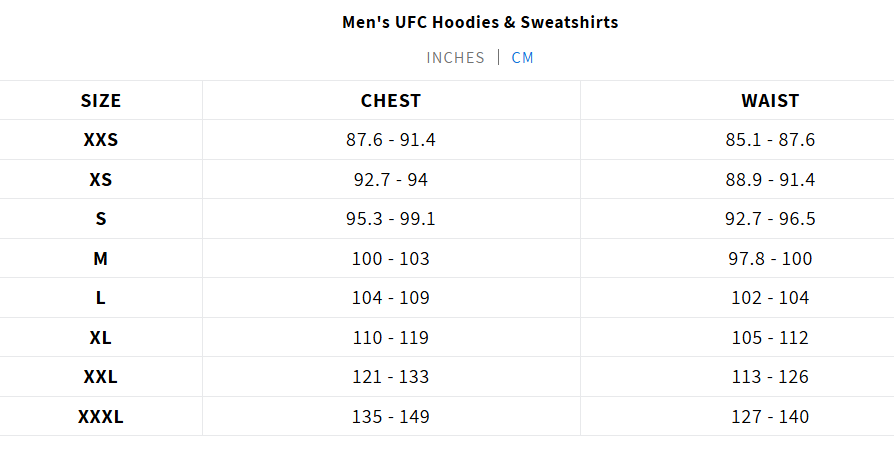The height and width of the screenshot is (449, 894).
Task: Click waist value 85.1 - 87.6
Action: (770, 140)
